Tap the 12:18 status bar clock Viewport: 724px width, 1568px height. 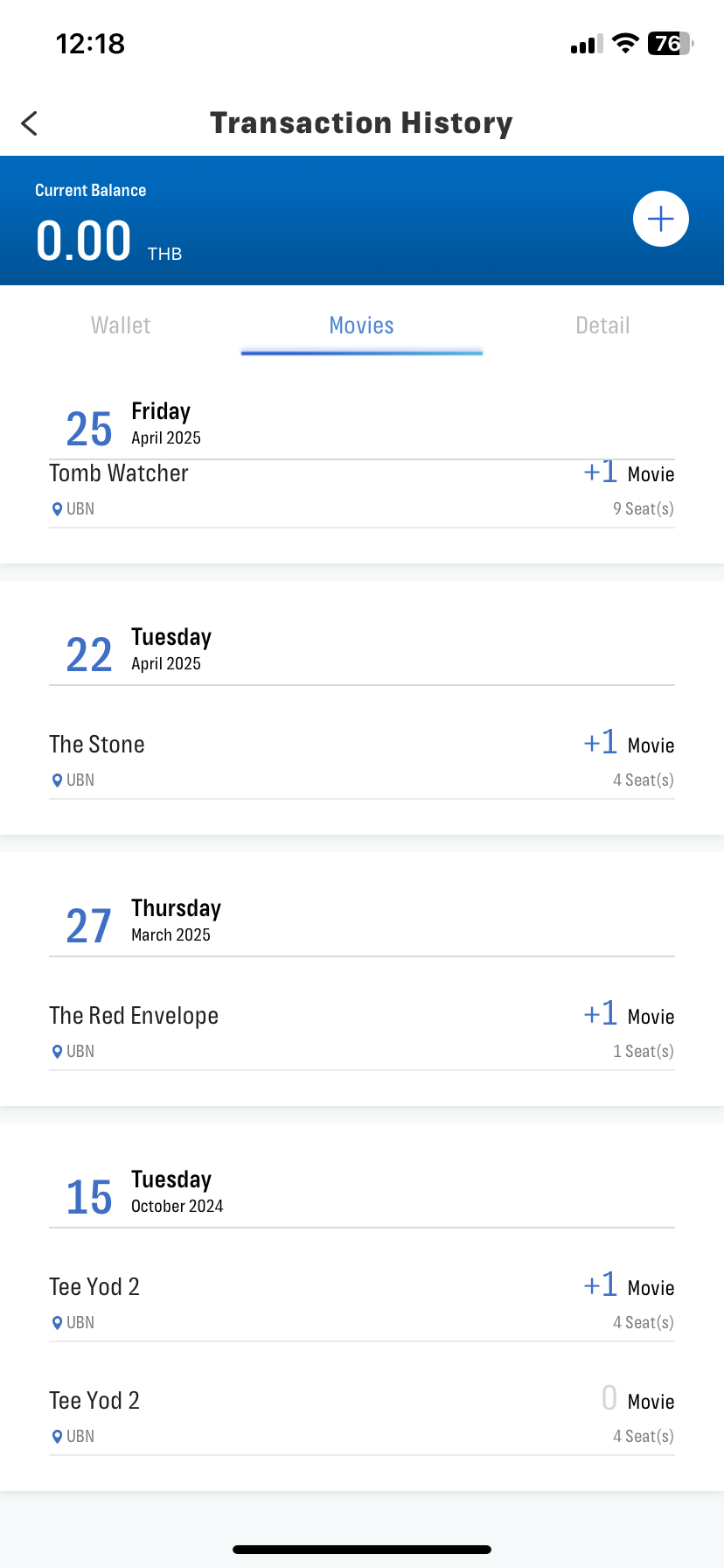pyautogui.click(x=90, y=44)
